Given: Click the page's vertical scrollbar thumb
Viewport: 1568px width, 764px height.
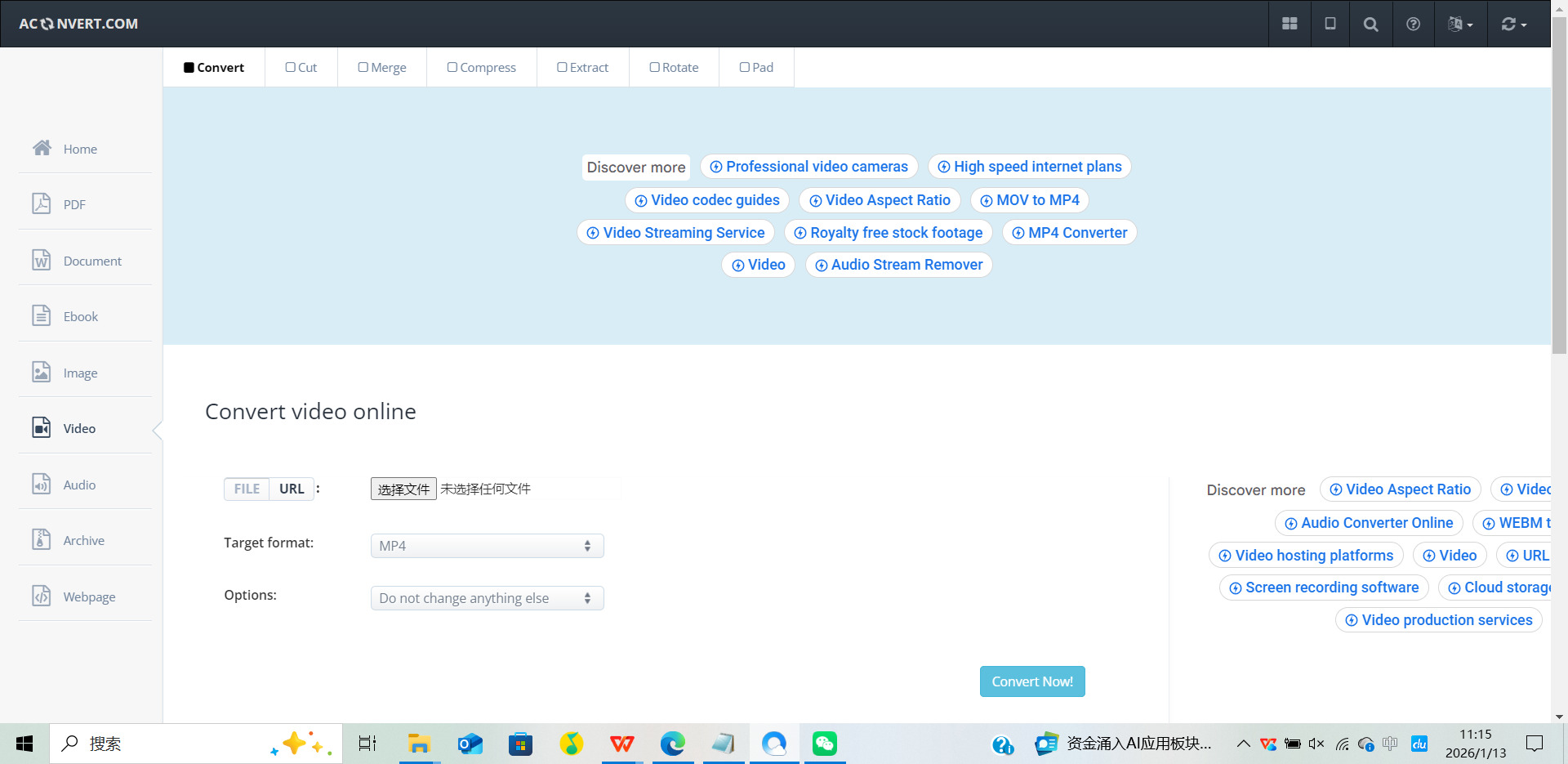Looking at the screenshot, I should 1559,184.
